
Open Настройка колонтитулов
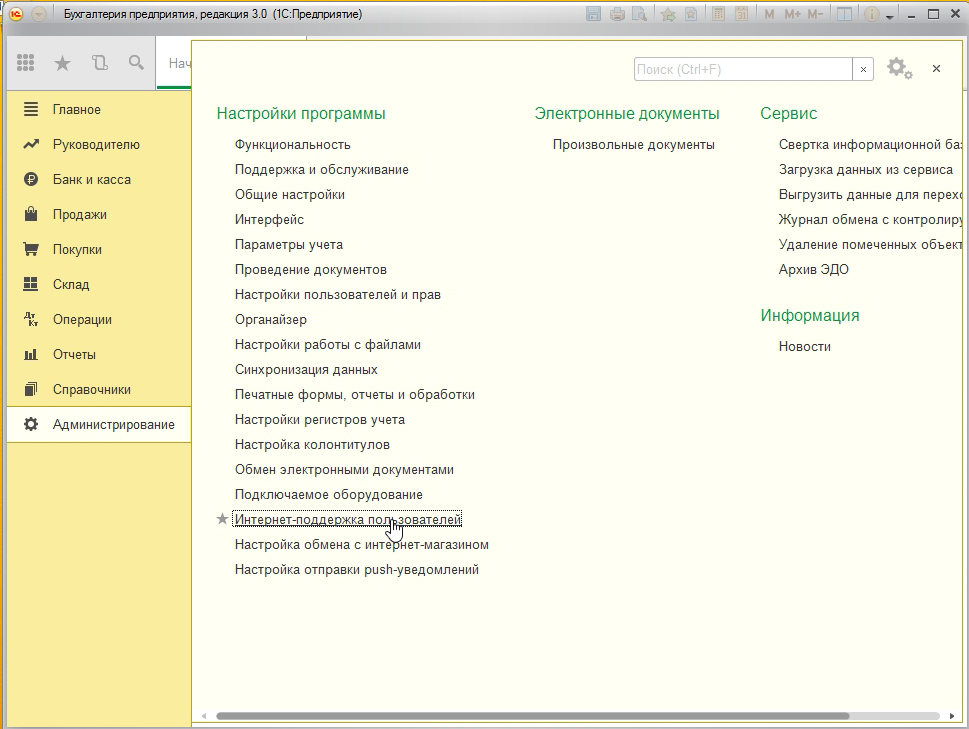tap(312, 445)
